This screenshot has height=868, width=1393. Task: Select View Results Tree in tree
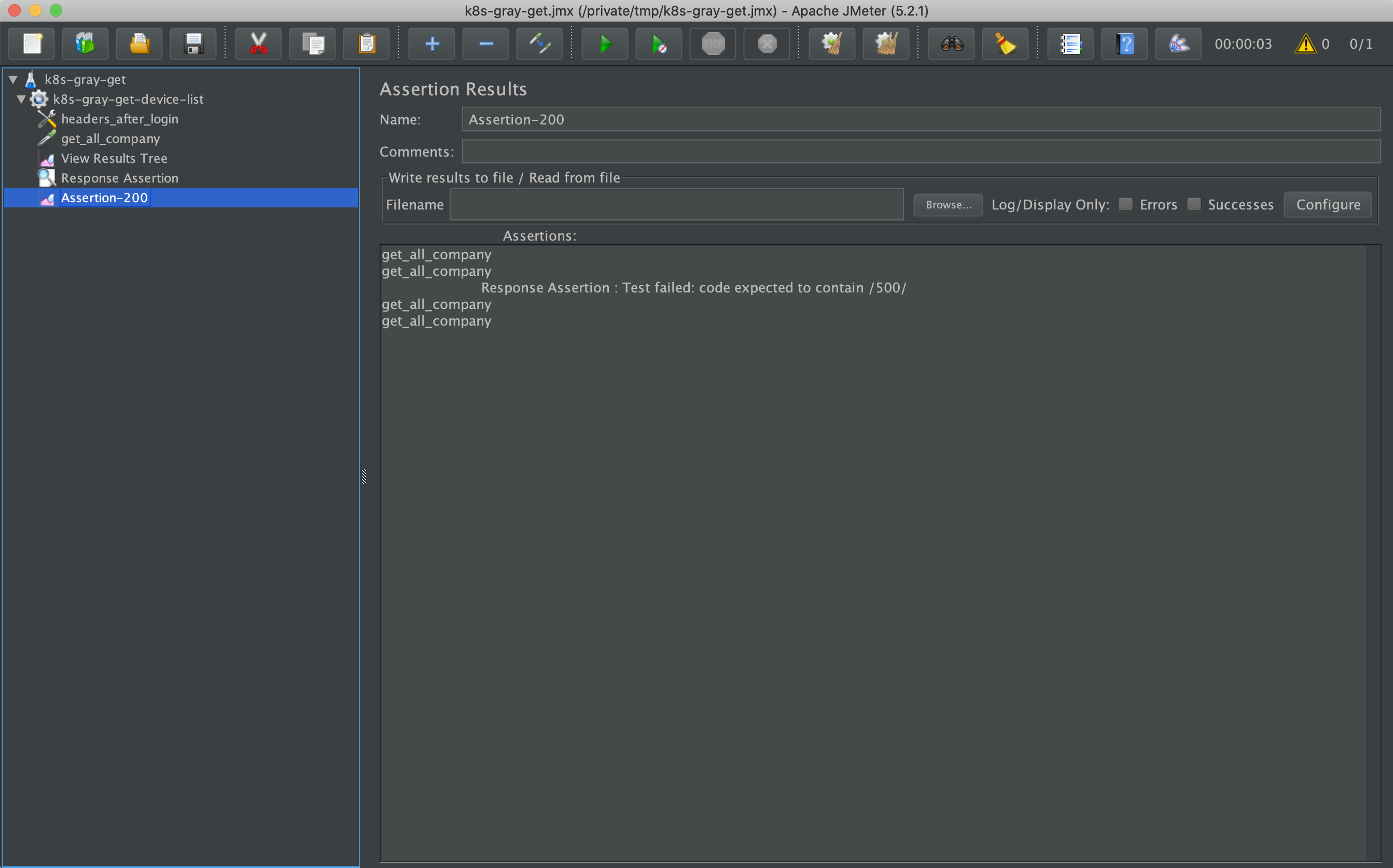114,158
